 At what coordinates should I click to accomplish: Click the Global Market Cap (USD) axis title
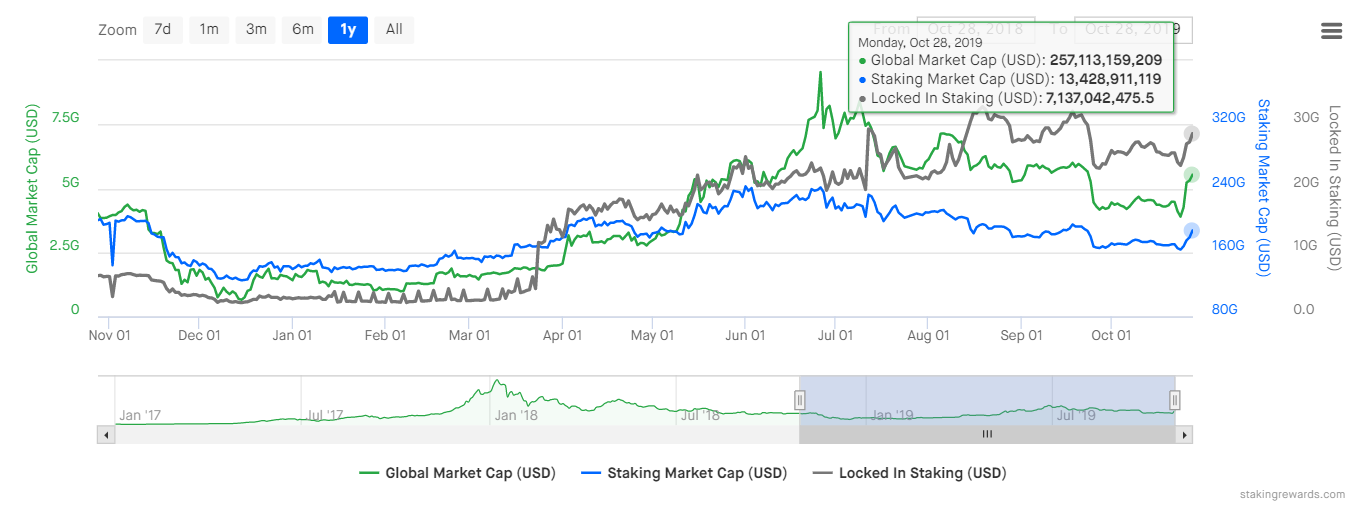point(32,189)
